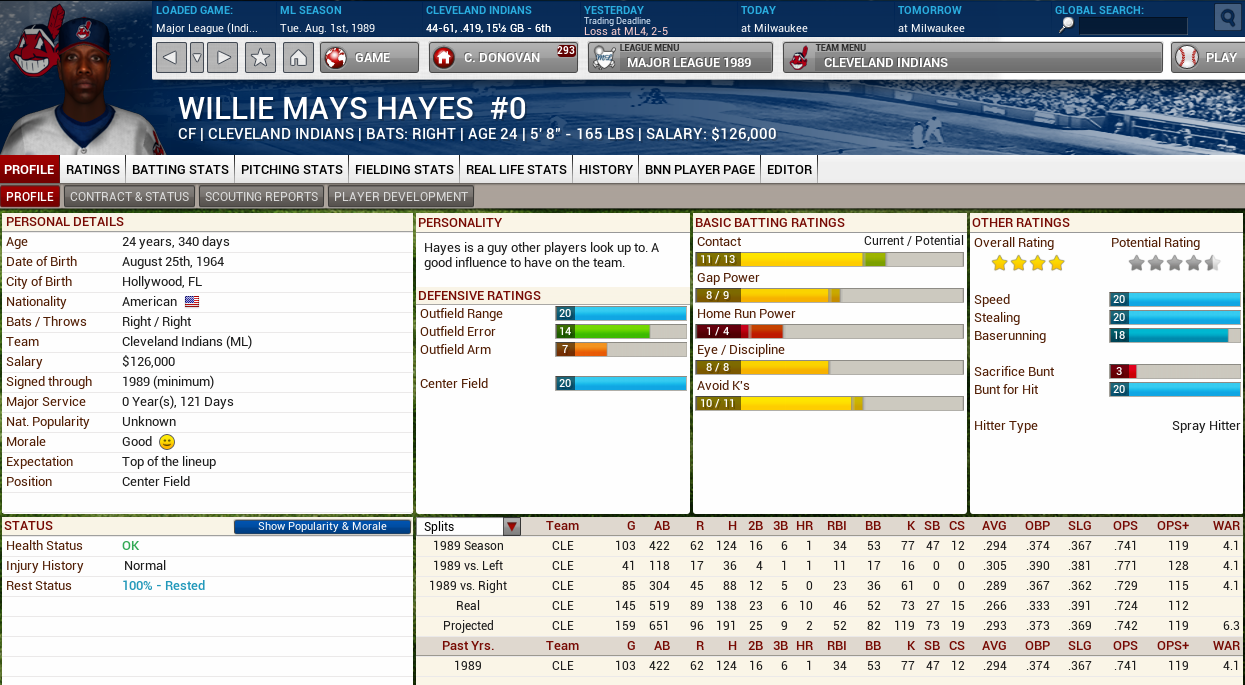
Task: Click the Outfield Arm rating bar
Action: point(621,349)
